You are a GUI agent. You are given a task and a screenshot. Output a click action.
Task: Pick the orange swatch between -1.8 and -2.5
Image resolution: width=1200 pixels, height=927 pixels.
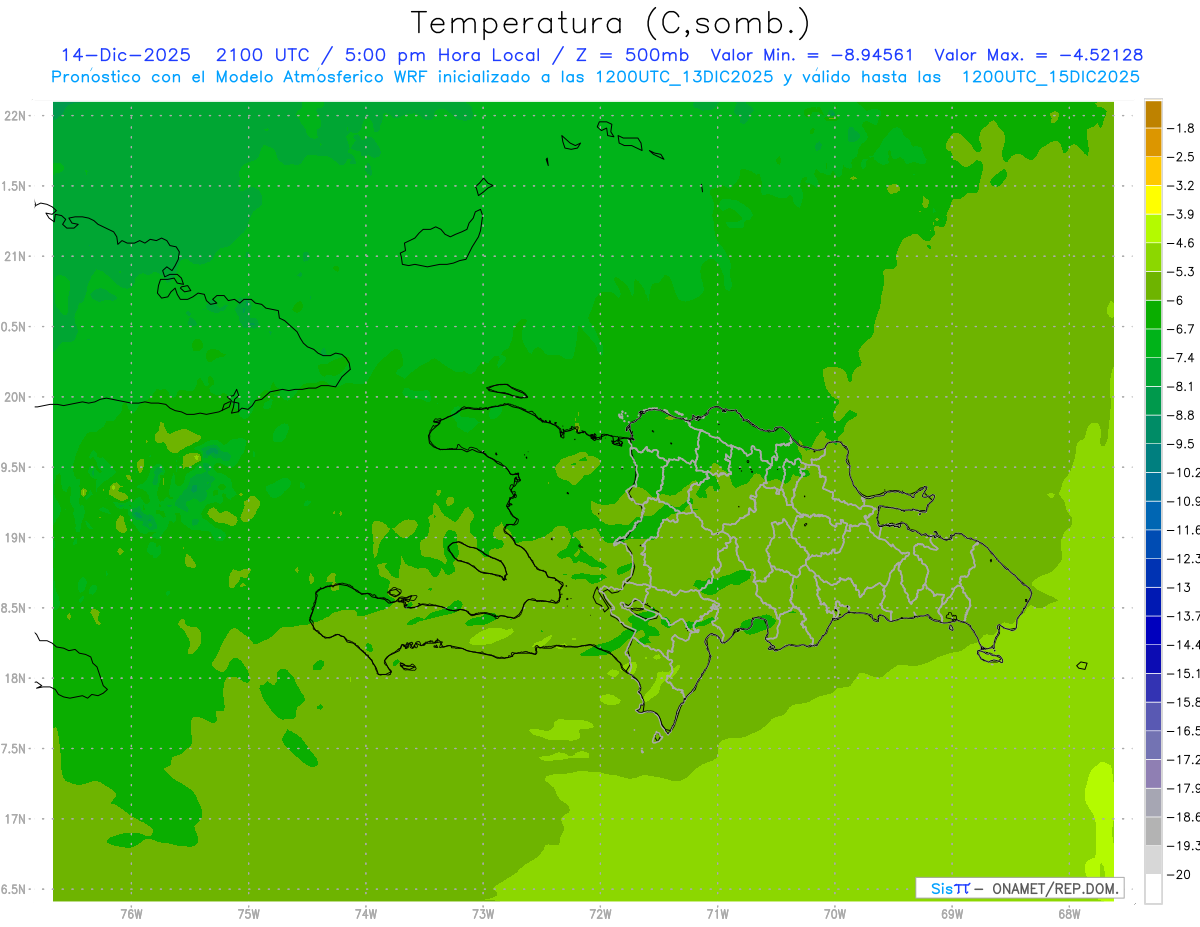coord(1153,142)
